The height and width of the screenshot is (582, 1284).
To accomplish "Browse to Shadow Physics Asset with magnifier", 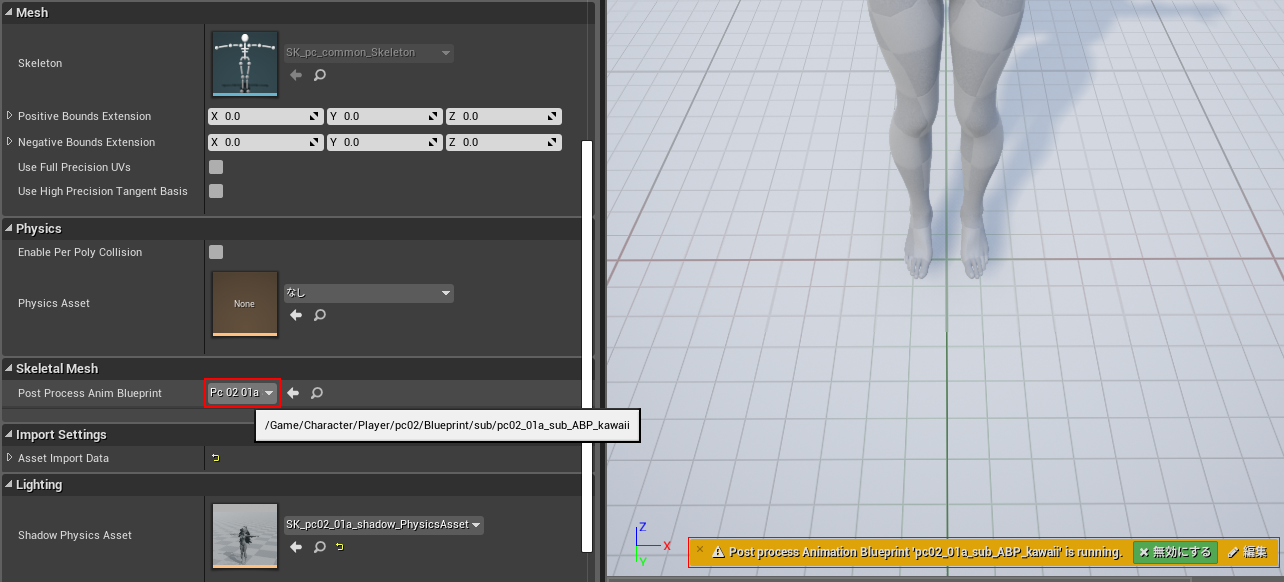I will [x=320, y=547].
